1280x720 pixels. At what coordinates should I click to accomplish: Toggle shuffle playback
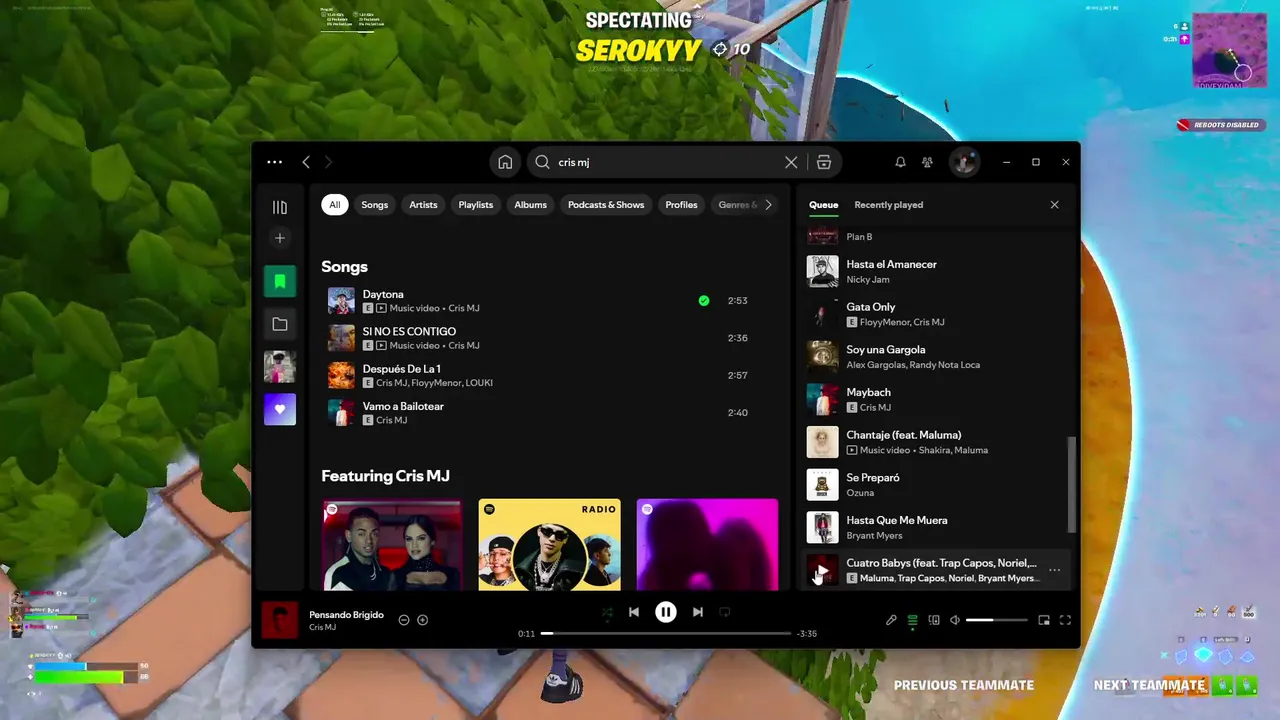pos(606,612)
